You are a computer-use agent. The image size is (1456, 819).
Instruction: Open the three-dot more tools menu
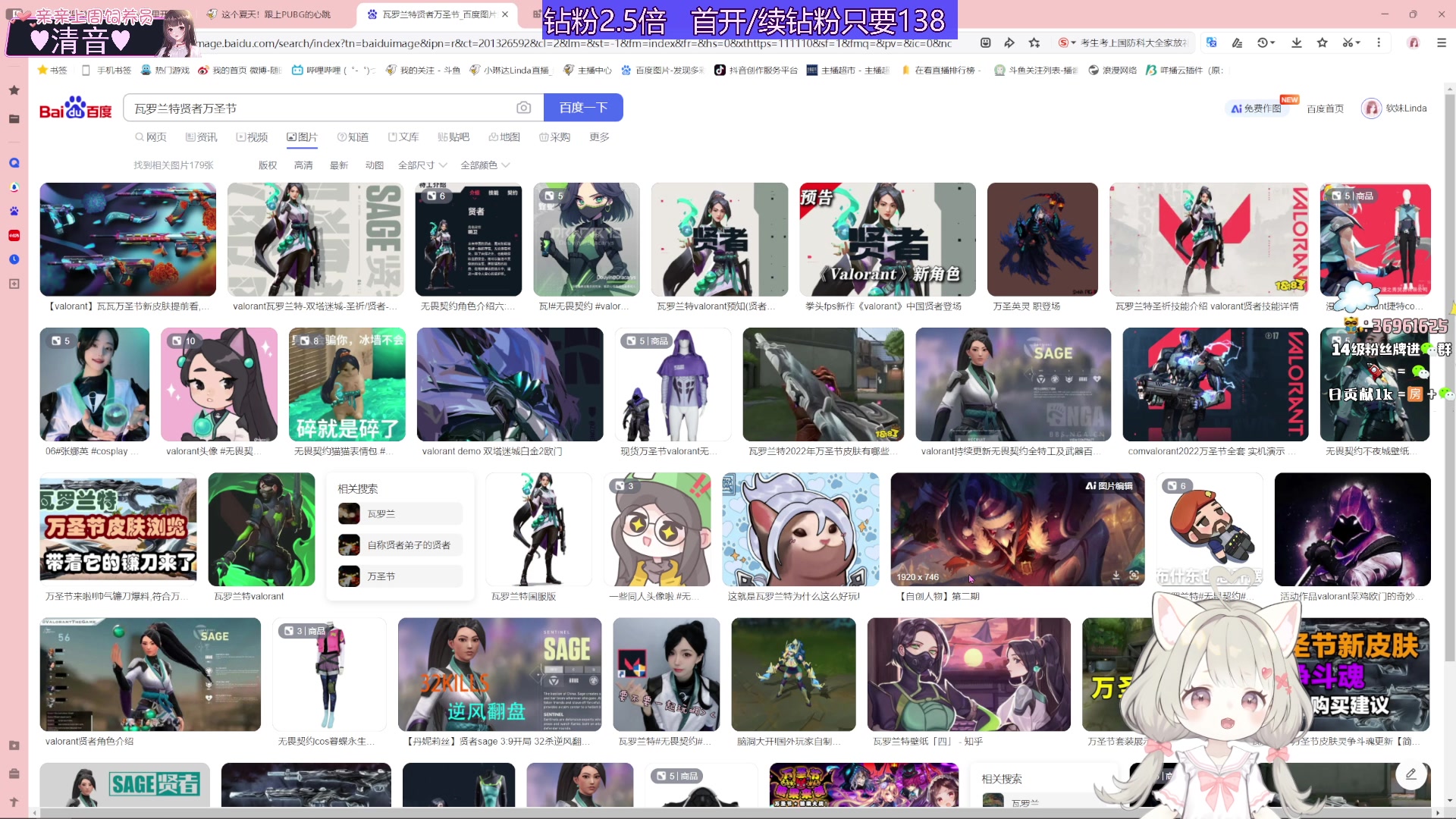[1379, 42]
